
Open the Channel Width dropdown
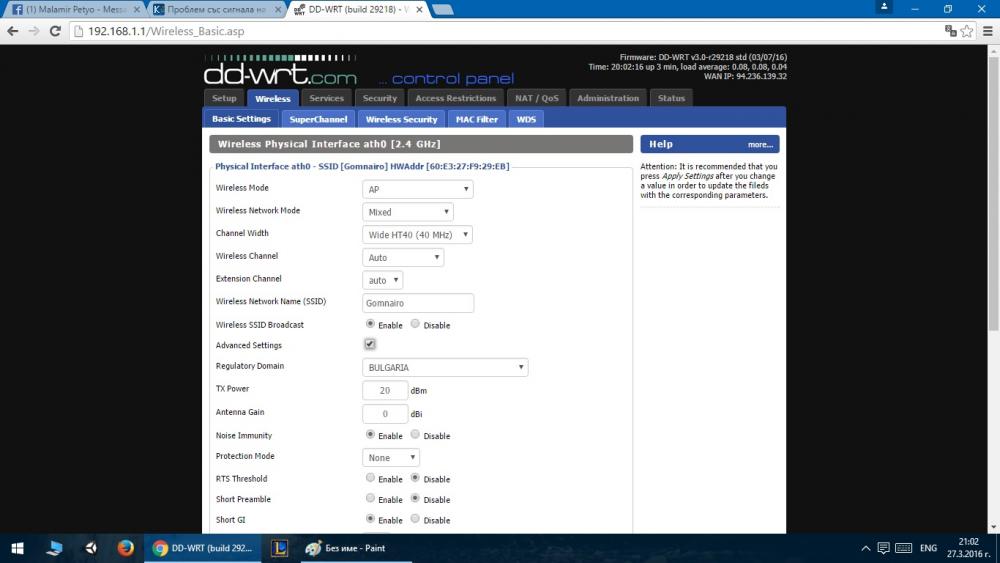click(x=417, y=235)
